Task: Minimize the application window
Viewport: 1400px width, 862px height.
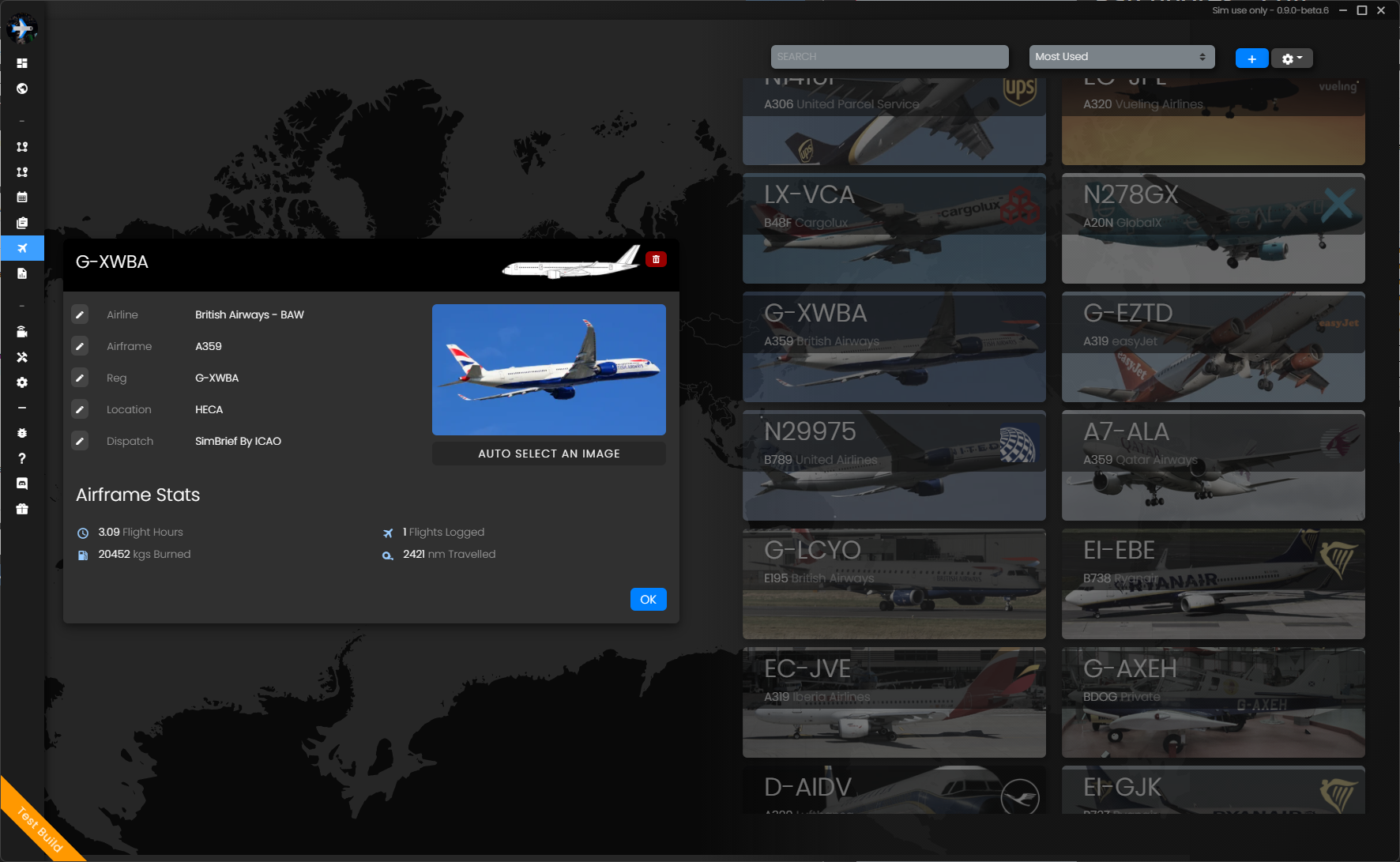Action: point(1343,10)
